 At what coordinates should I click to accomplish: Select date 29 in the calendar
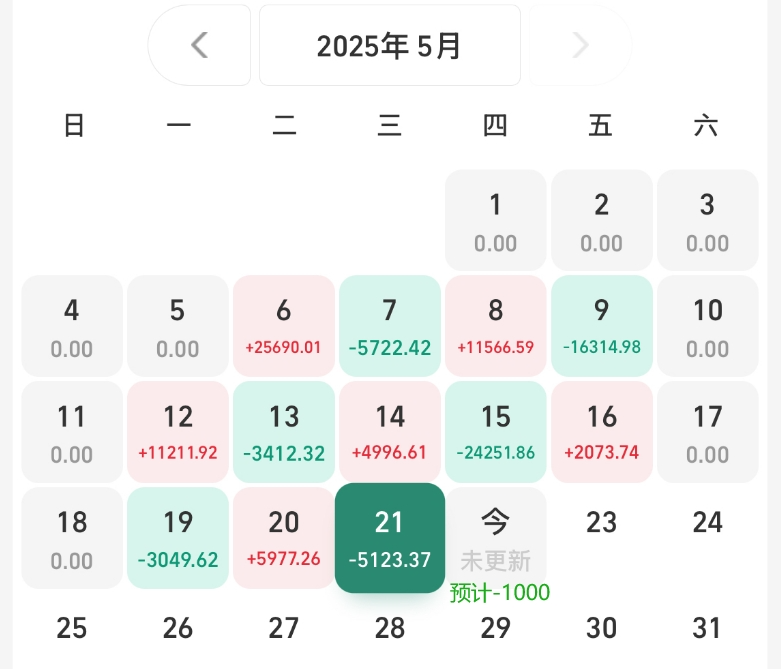(x=496, y=629)
